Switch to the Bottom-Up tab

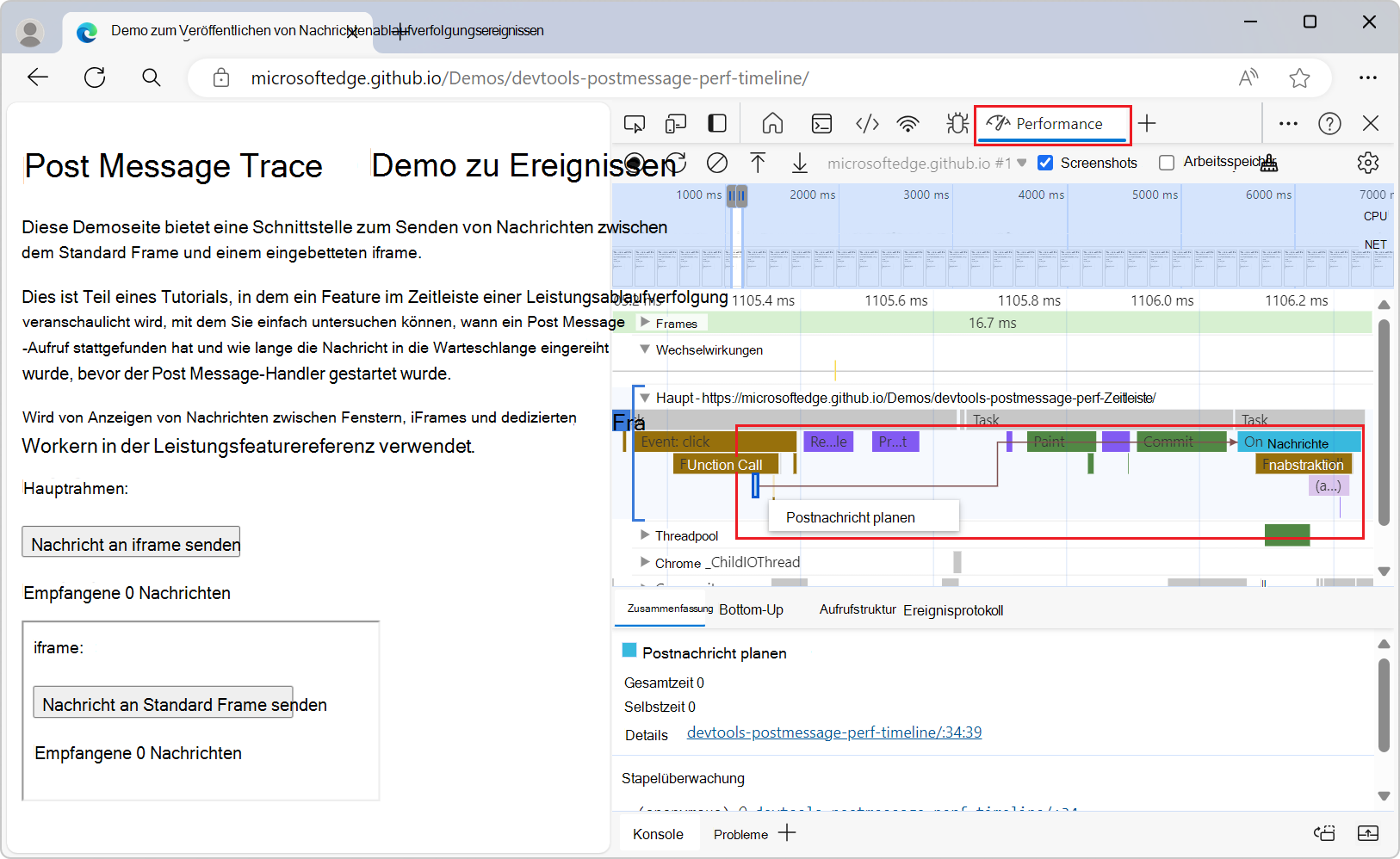point(751,609)
